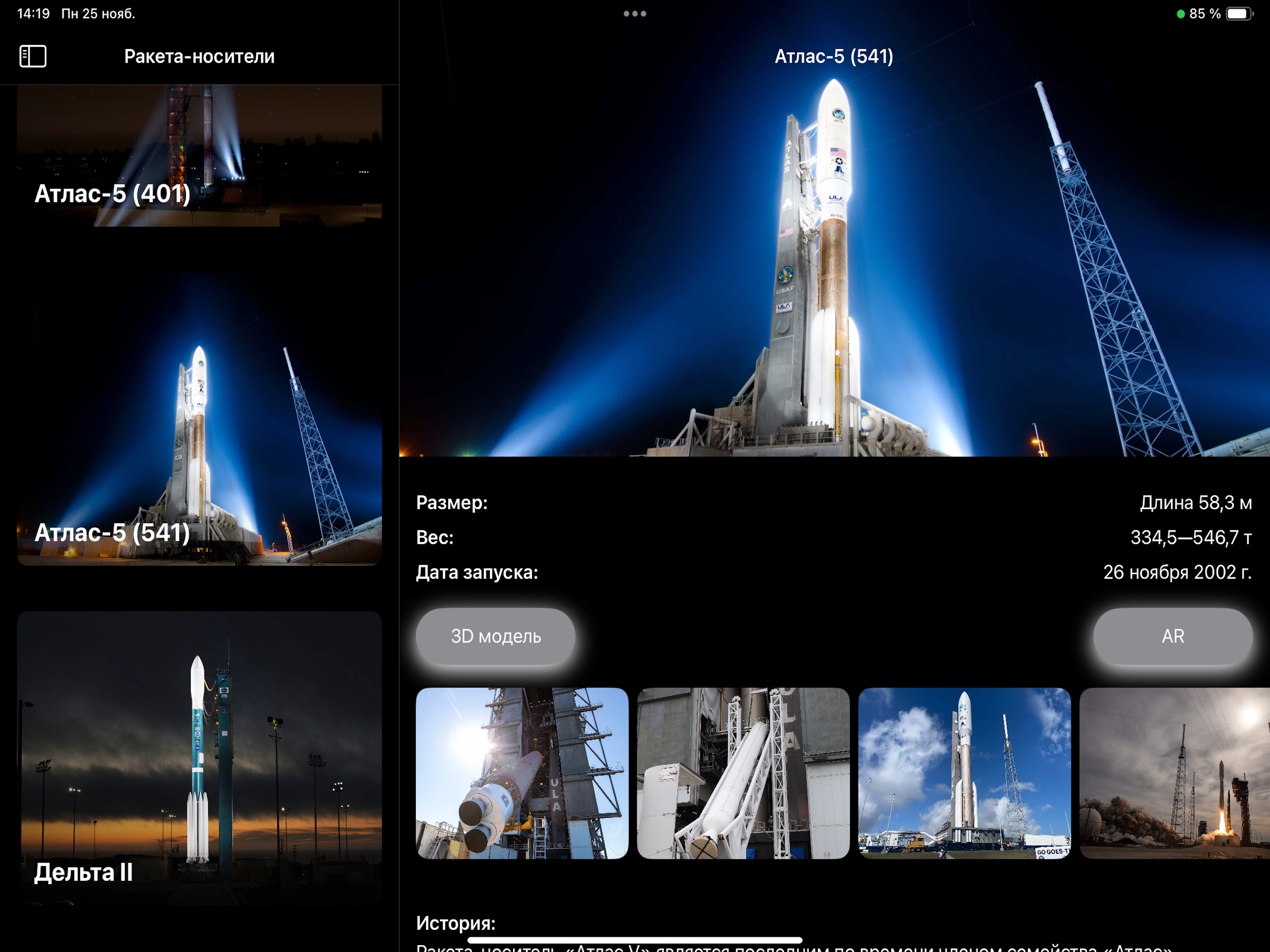Viewport: 1270px width, 952px height.
Task: Open the 3D модель viewer
Action: coord(496,637)
